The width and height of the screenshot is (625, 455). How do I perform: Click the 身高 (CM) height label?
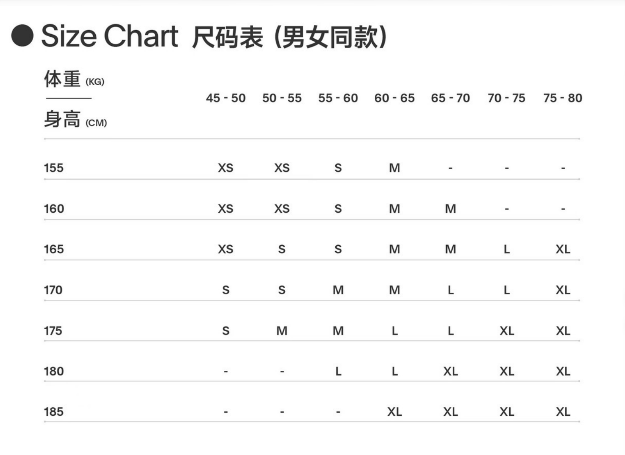pyautogui.click(x=74, y=120)
